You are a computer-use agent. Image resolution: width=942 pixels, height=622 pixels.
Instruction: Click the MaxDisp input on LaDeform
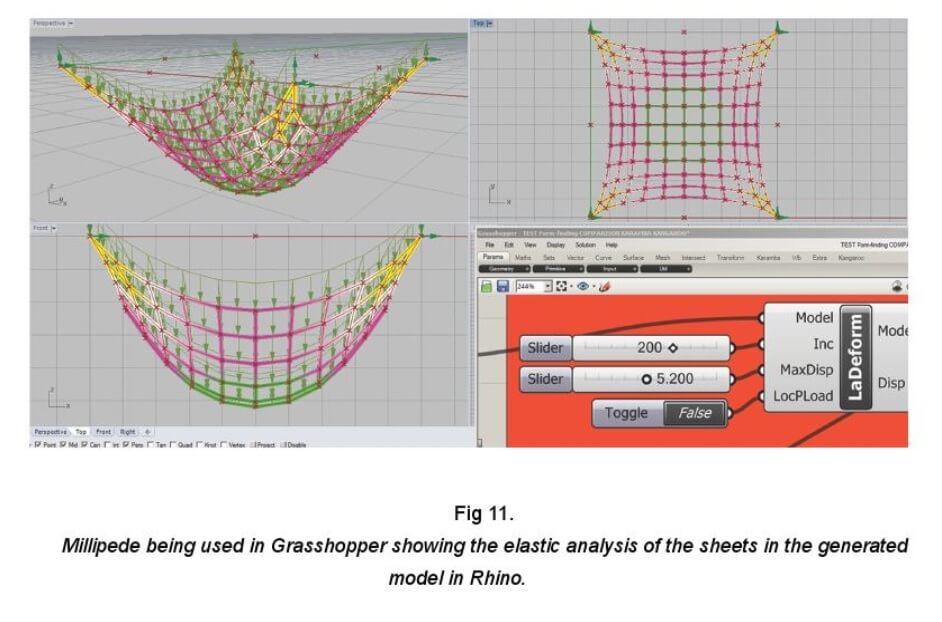tap(762, 370)
